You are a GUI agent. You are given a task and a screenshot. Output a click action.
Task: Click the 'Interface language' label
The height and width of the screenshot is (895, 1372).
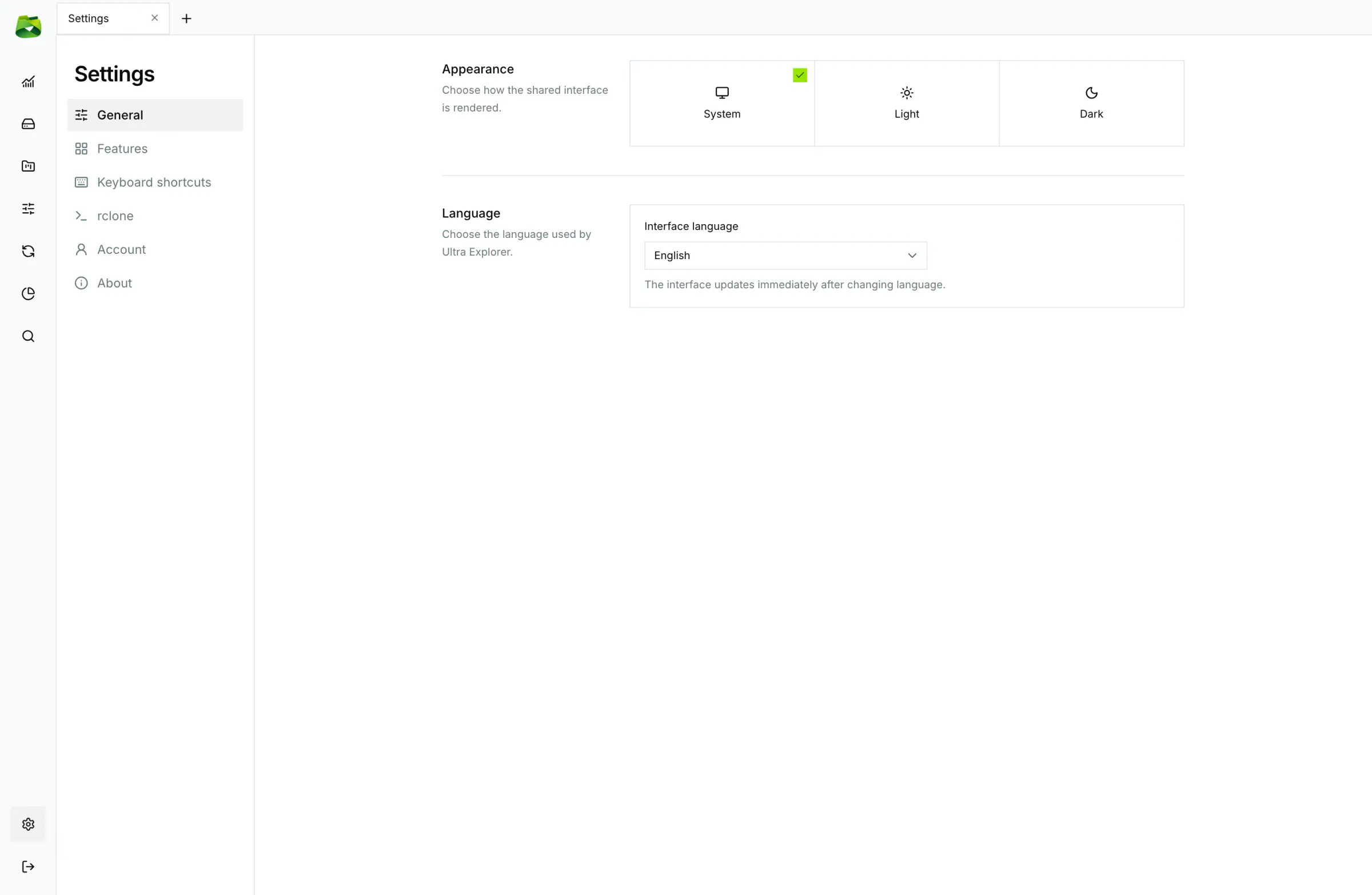coord(691,226)
